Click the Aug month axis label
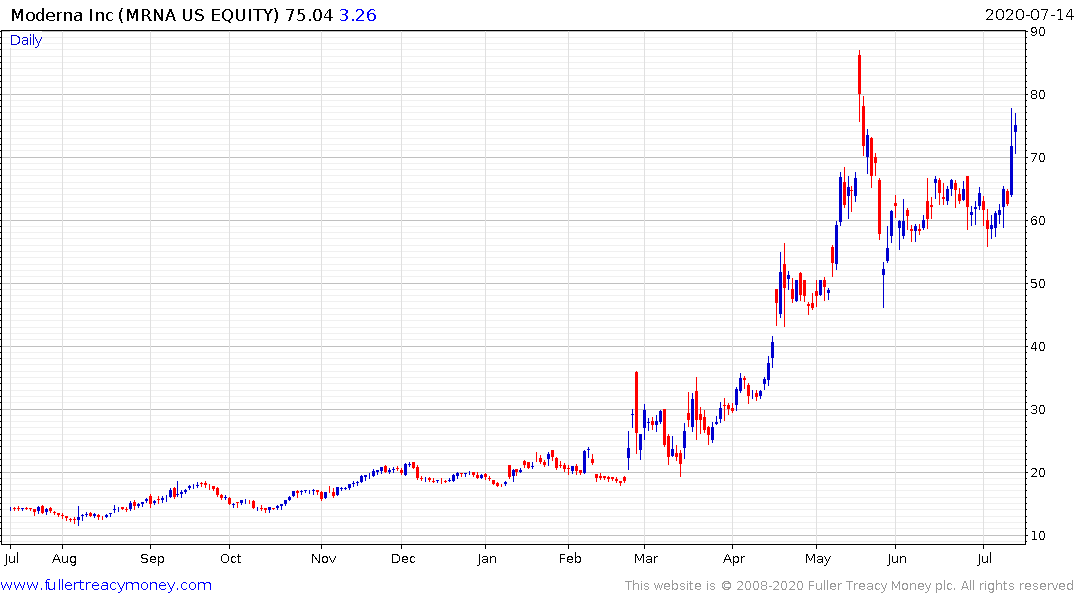This screenshot has width=1075, height=600. tap(64, 559)
